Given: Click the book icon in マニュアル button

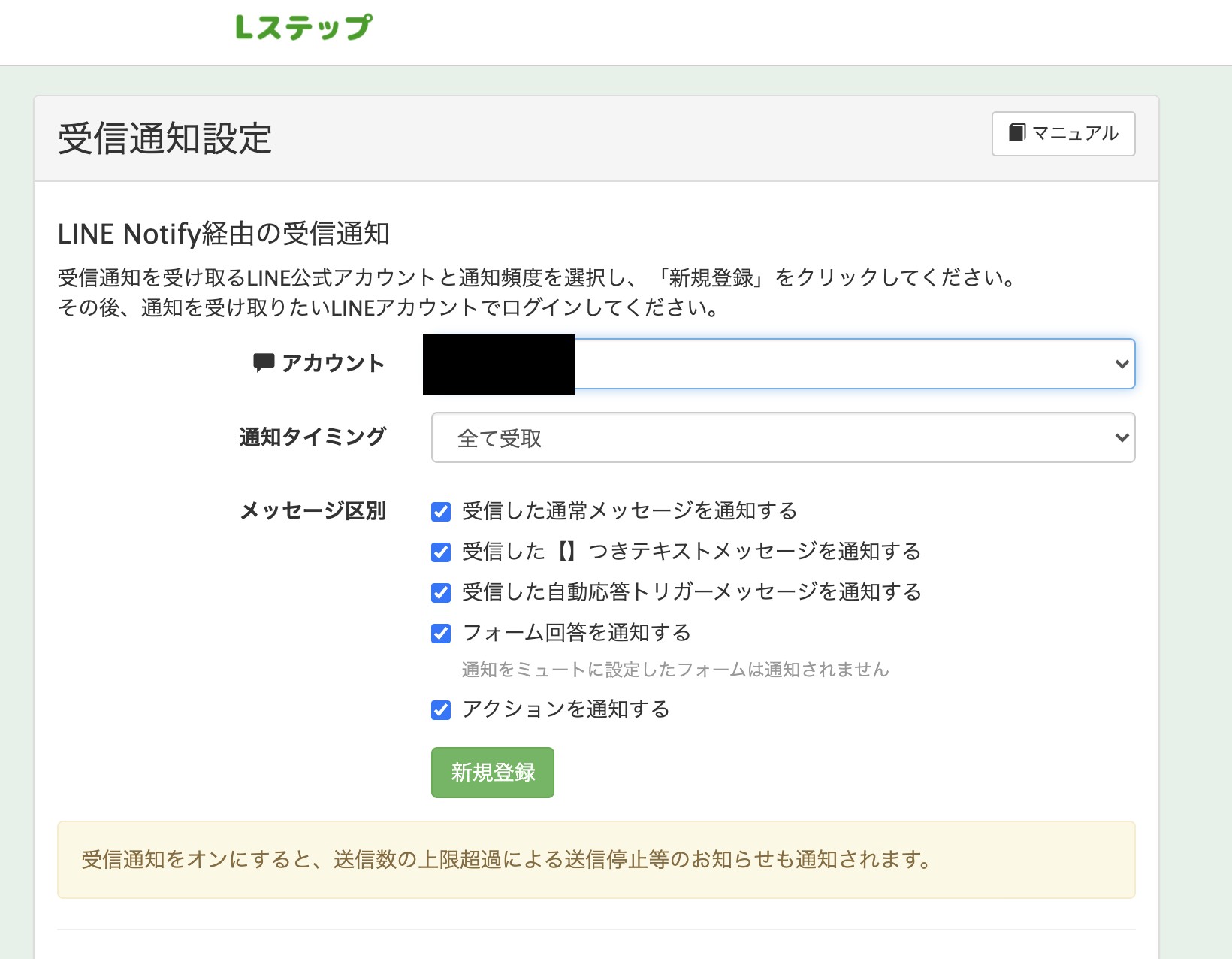Looking at the screenshot, I should point(1016,133).
